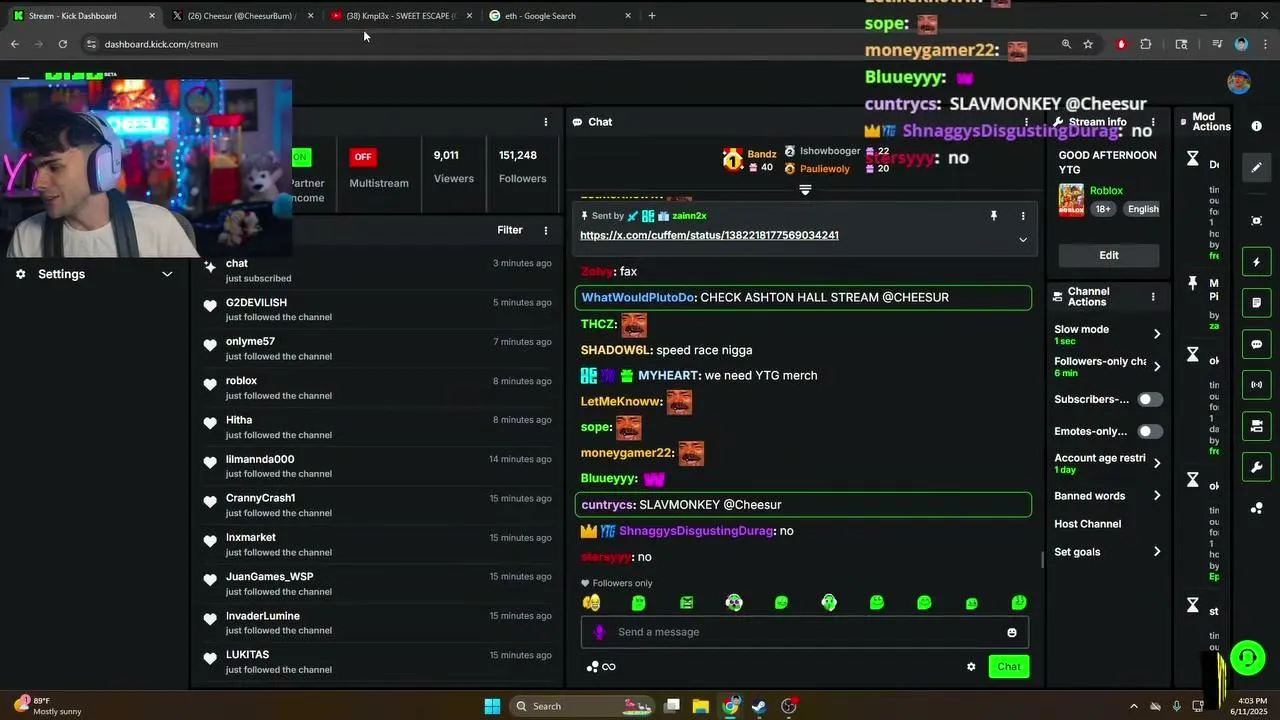Switch to the Kmpl3x SWEET ESCAPE YouTube tab
Screen dimensions: 1280x720
[400, 16]
